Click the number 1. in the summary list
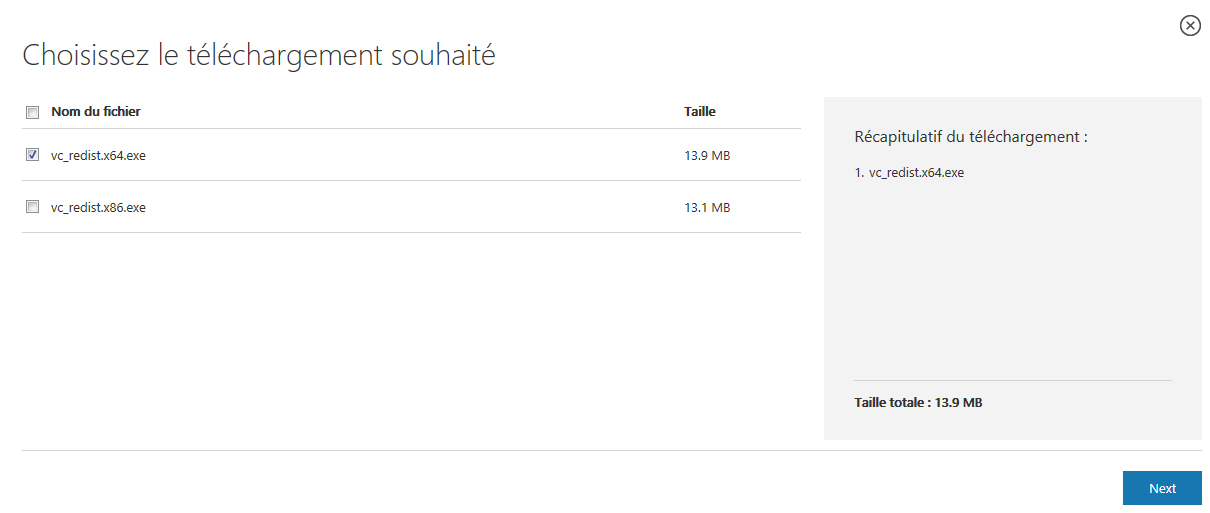This screenshot has height=513, width=1210. tap(859, 172)
